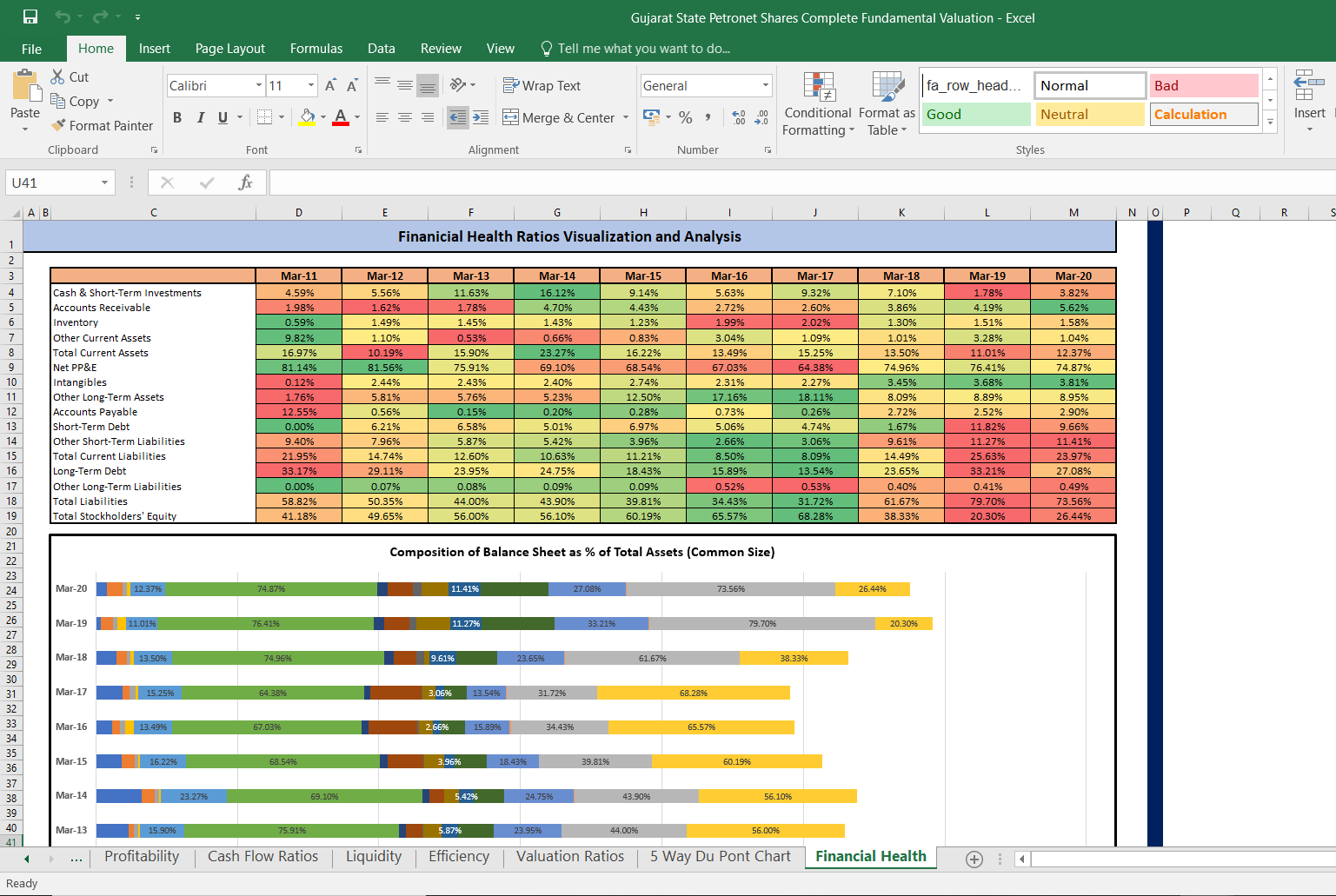The height and width of the screenshot is (896, 1336).
Task: Apply the Neutral cell style
Action: (x=1090, y=115)
